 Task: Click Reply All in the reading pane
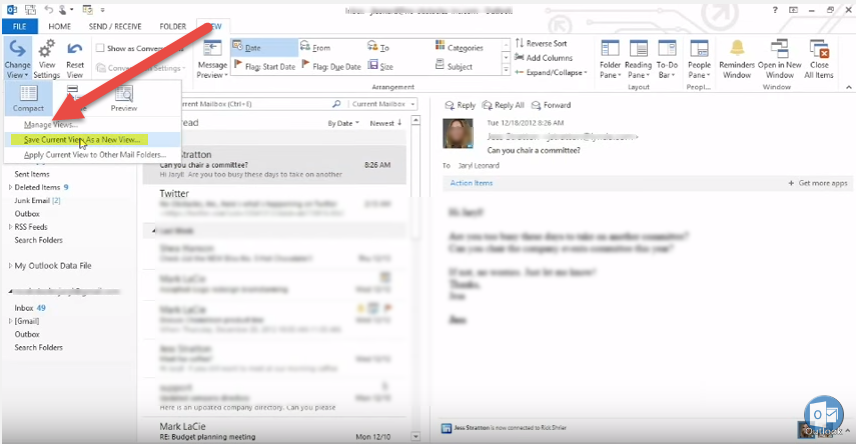503,105
